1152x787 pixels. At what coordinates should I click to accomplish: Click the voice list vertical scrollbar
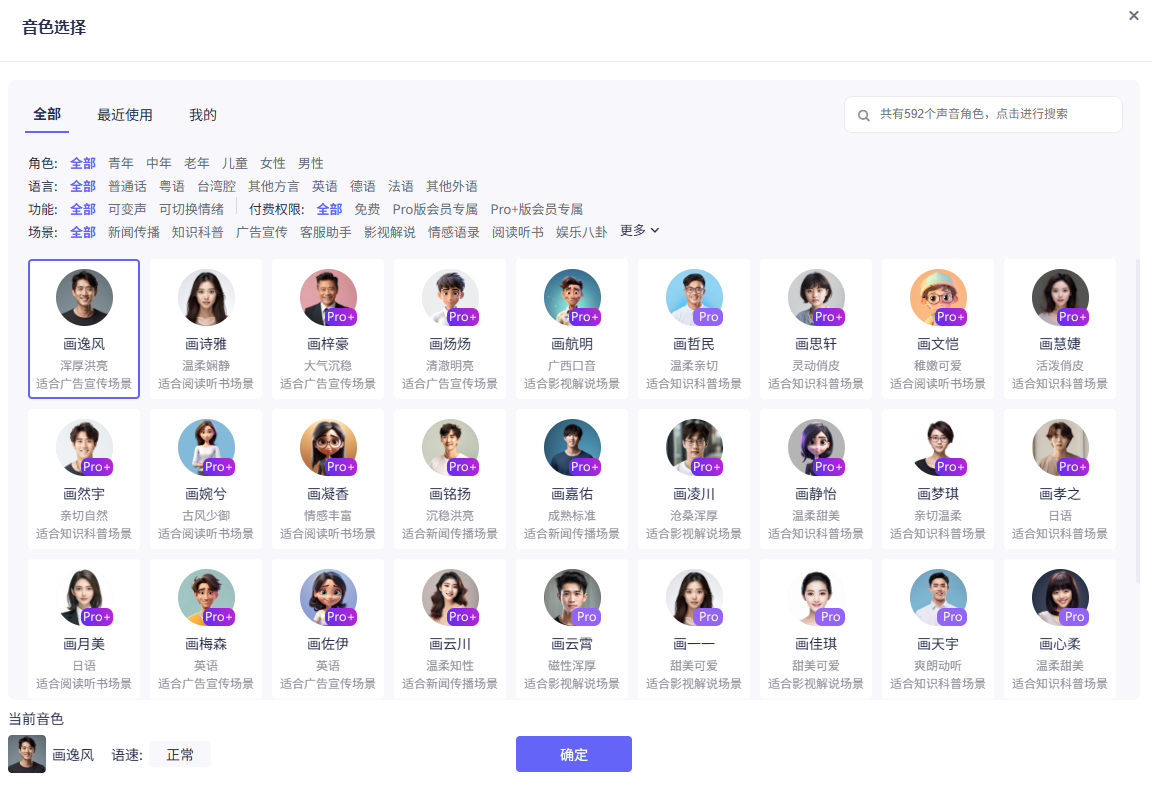coord(1137,420)
